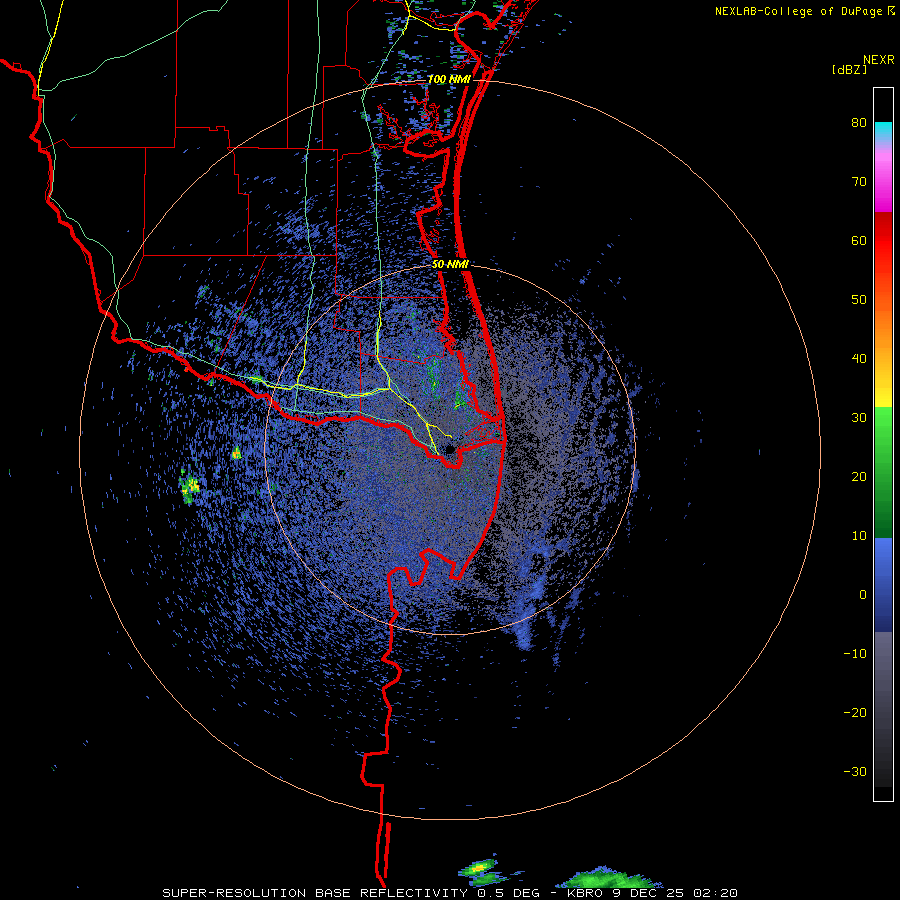Click the -10 dBZ scale value
900x900 pixels.
pyautogui.click(x=855, y=654)
